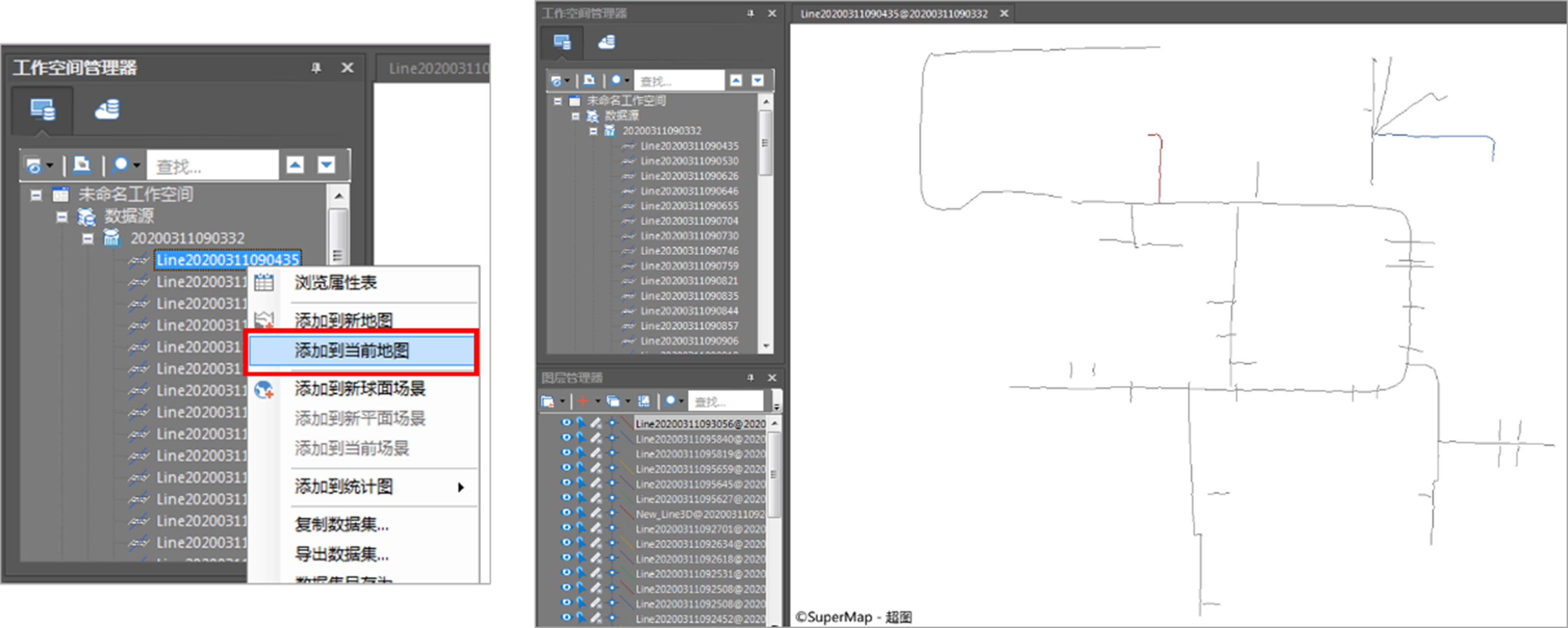Pin the layer manager panel
The height and width of the screenshot is (628, 1568).
(751, 378)
